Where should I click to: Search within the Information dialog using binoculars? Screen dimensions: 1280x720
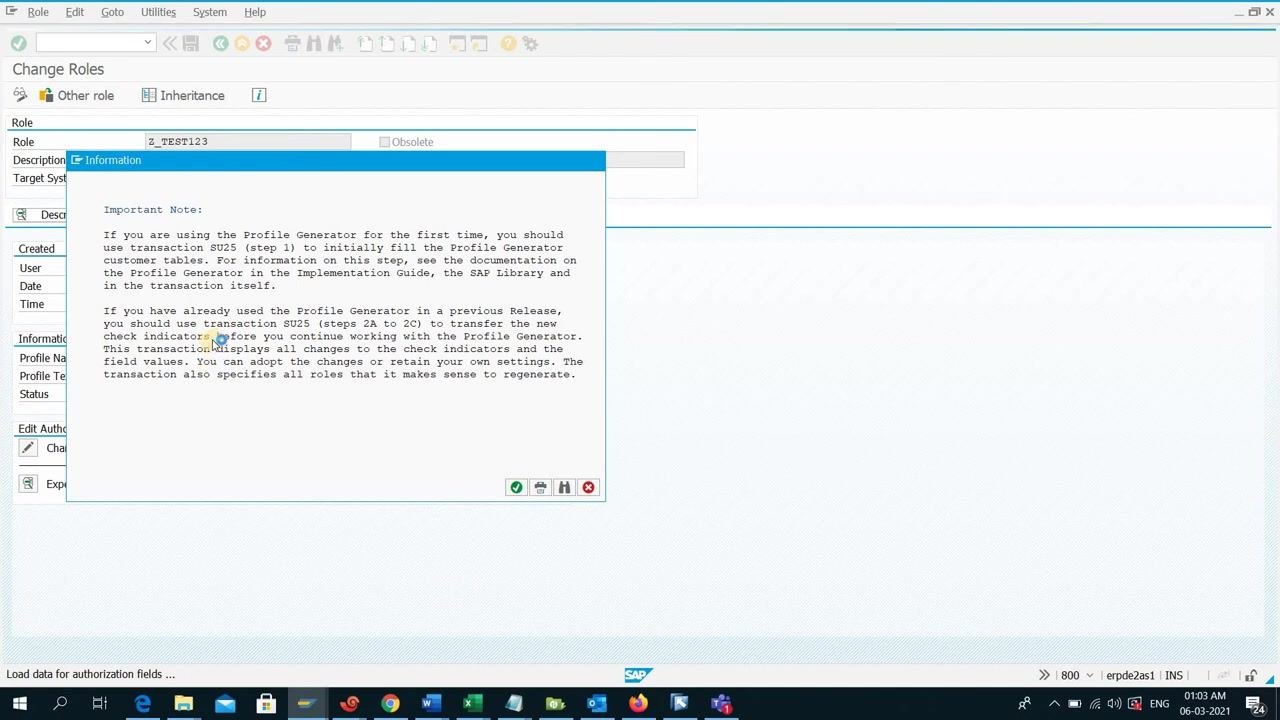click(564, 487)
